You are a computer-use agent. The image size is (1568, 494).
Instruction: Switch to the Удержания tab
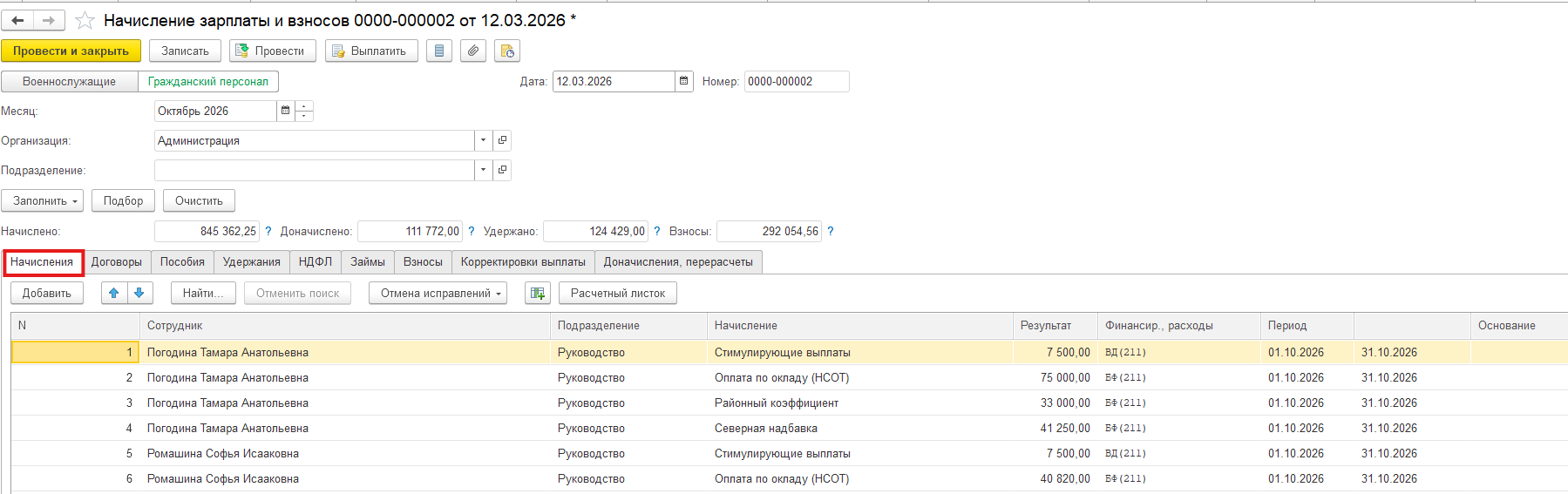pos(252,262)
